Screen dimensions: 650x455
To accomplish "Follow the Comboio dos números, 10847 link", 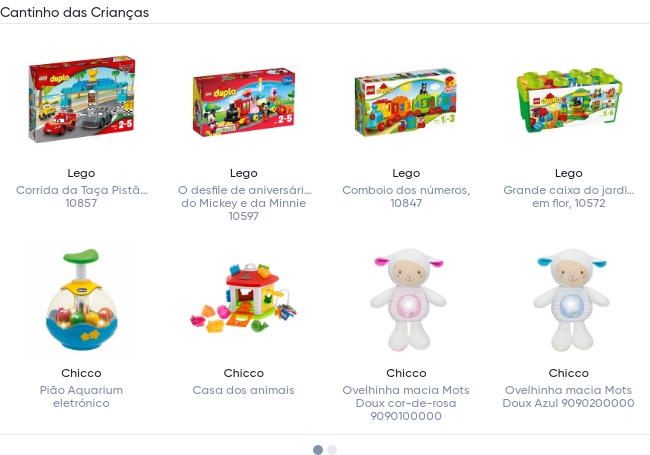I will pyautogui.click(x=406, y=196).
